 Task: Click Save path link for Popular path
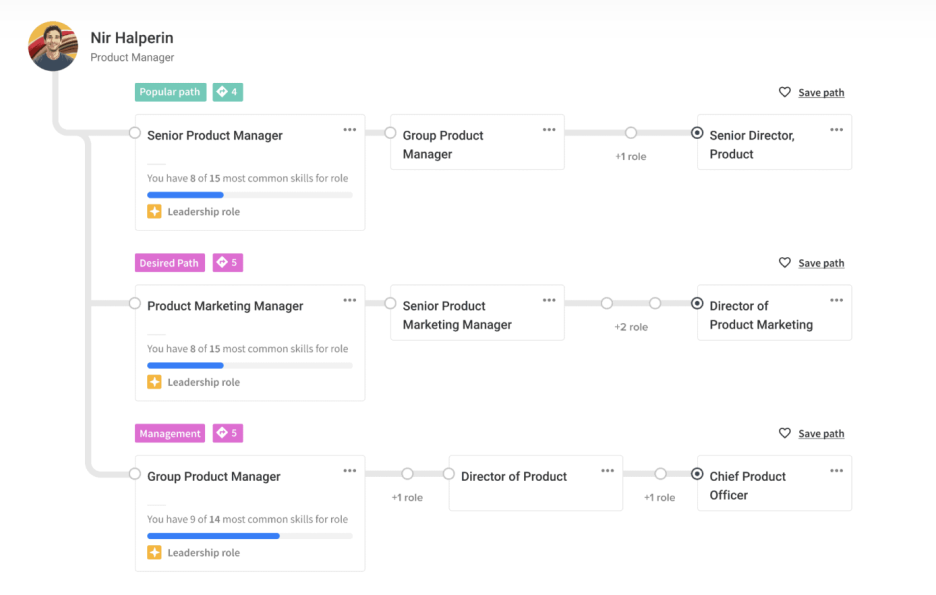[x=821, y=93]
